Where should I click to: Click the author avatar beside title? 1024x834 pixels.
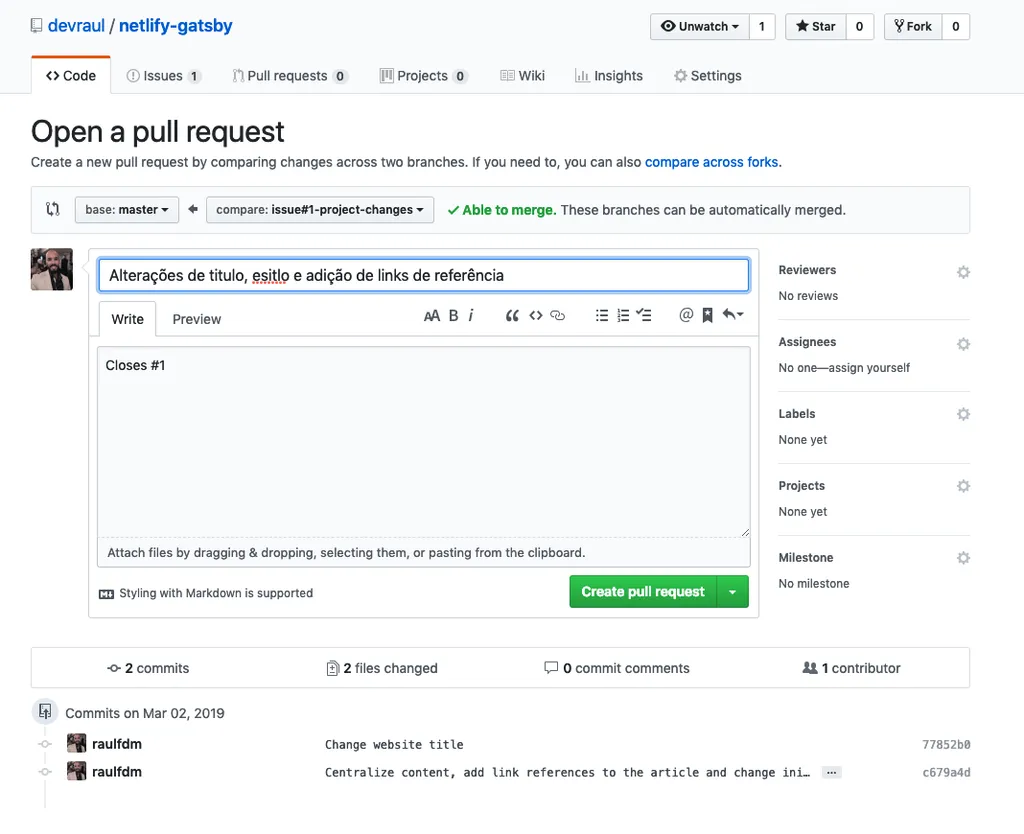pos(52,269)
